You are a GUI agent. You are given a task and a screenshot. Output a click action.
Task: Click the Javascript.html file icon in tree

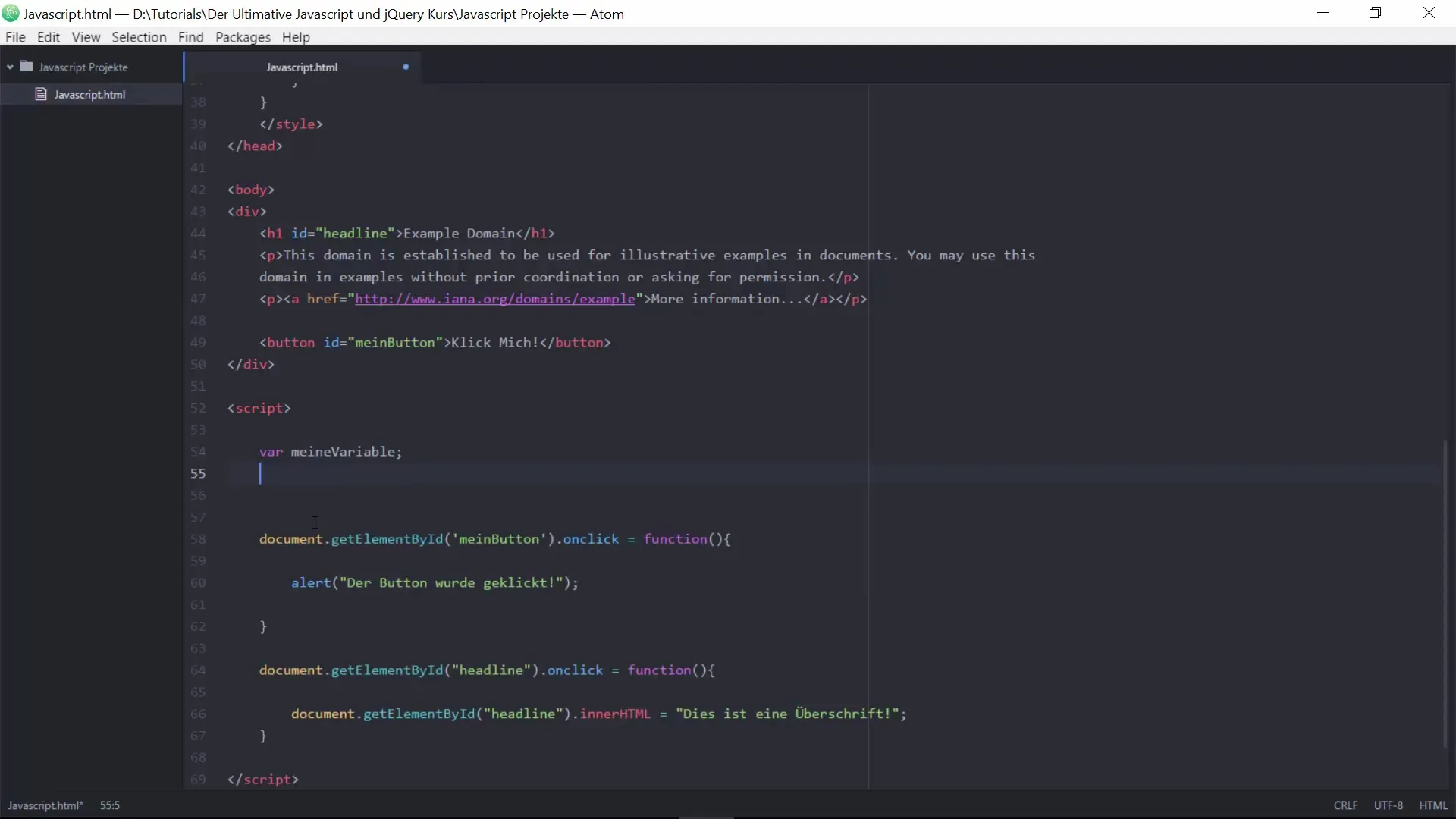click(41, 94)
